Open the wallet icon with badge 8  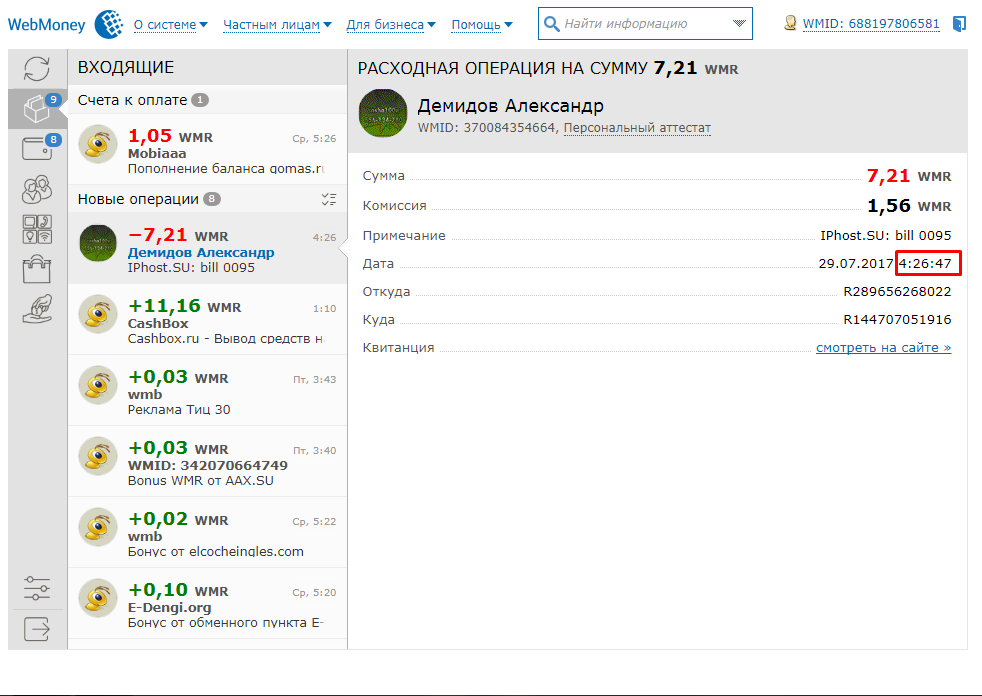[x=37, y=149]
